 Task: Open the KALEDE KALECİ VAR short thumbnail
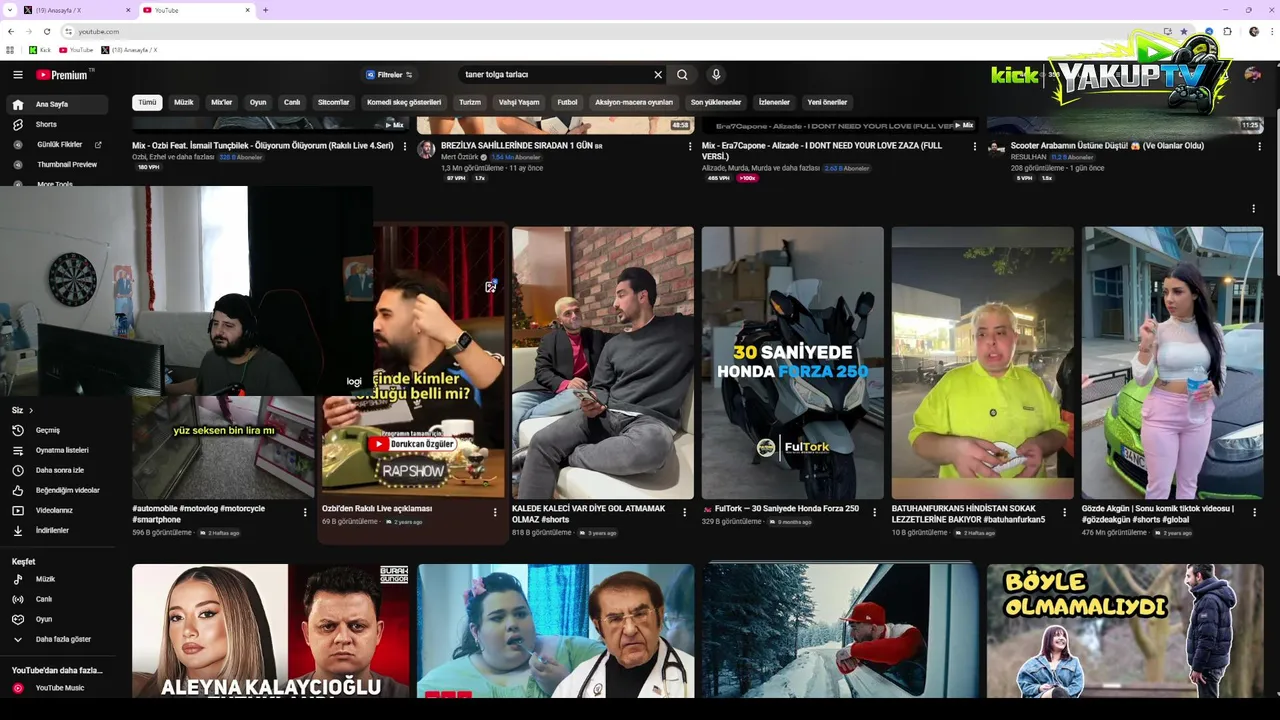click(603, 362)
